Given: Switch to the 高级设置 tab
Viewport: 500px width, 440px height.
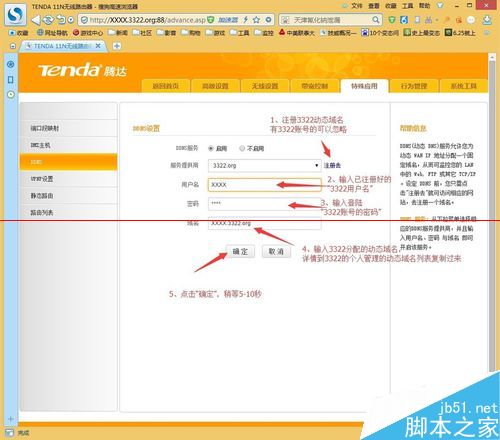Looking at the screenshot, I should pyautogui.click(x=215, y=86).
